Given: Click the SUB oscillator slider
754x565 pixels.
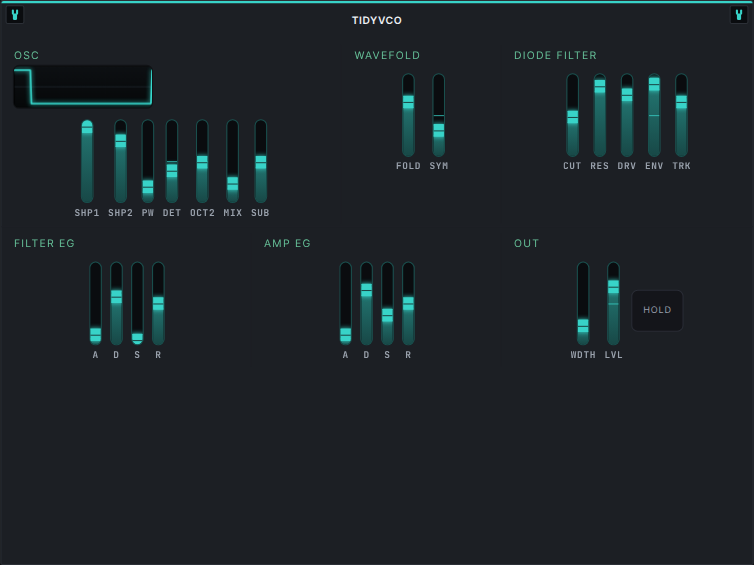Looking at the screenshot, I should click(261, 161).
